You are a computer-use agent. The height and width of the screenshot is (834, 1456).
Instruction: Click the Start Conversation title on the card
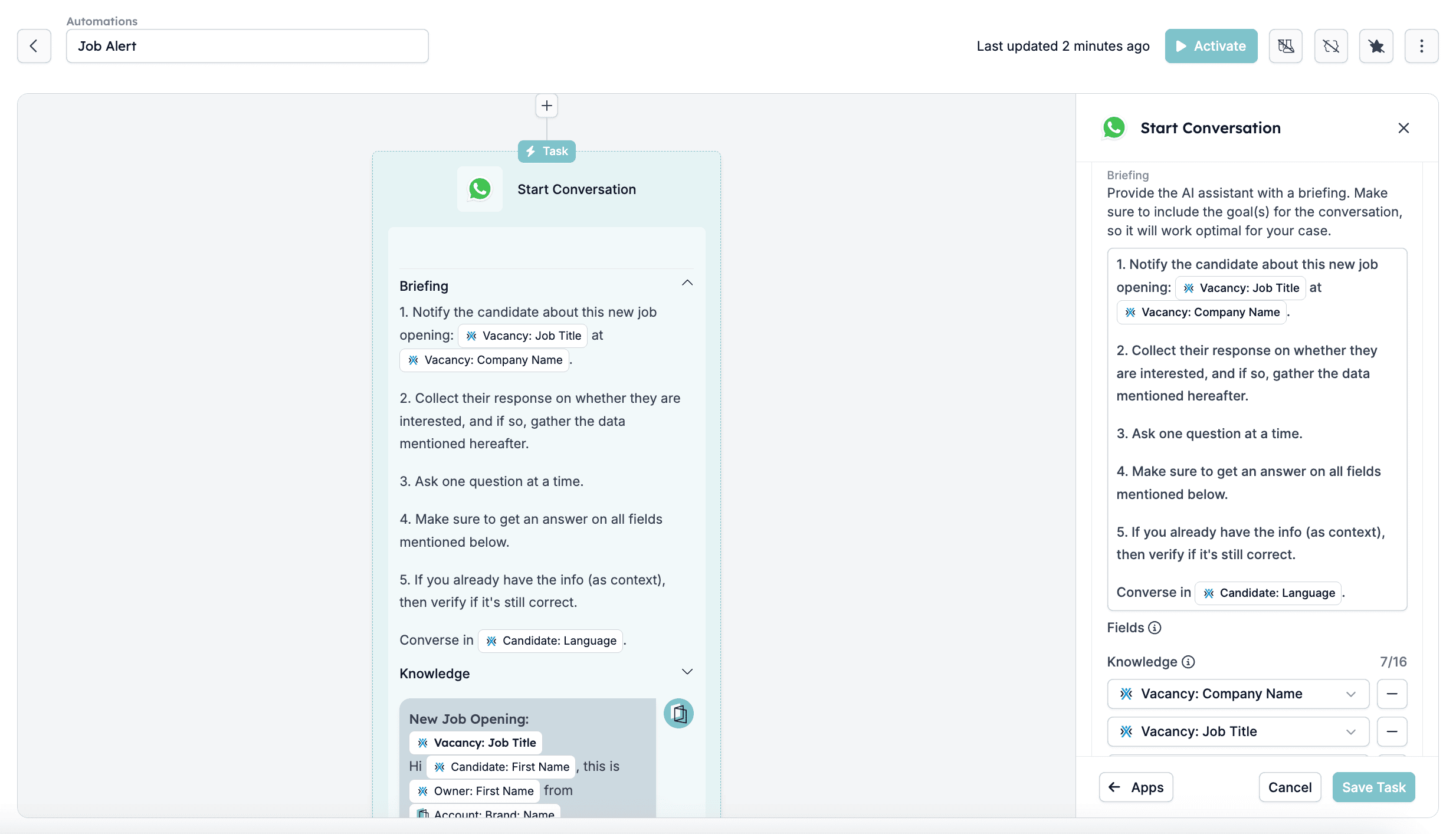tap(577, 189)
